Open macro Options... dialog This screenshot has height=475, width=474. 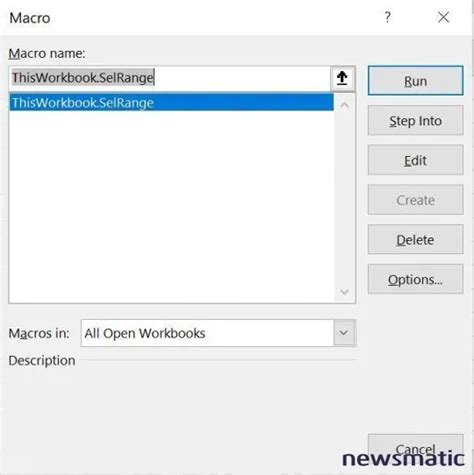coord(415,279)
